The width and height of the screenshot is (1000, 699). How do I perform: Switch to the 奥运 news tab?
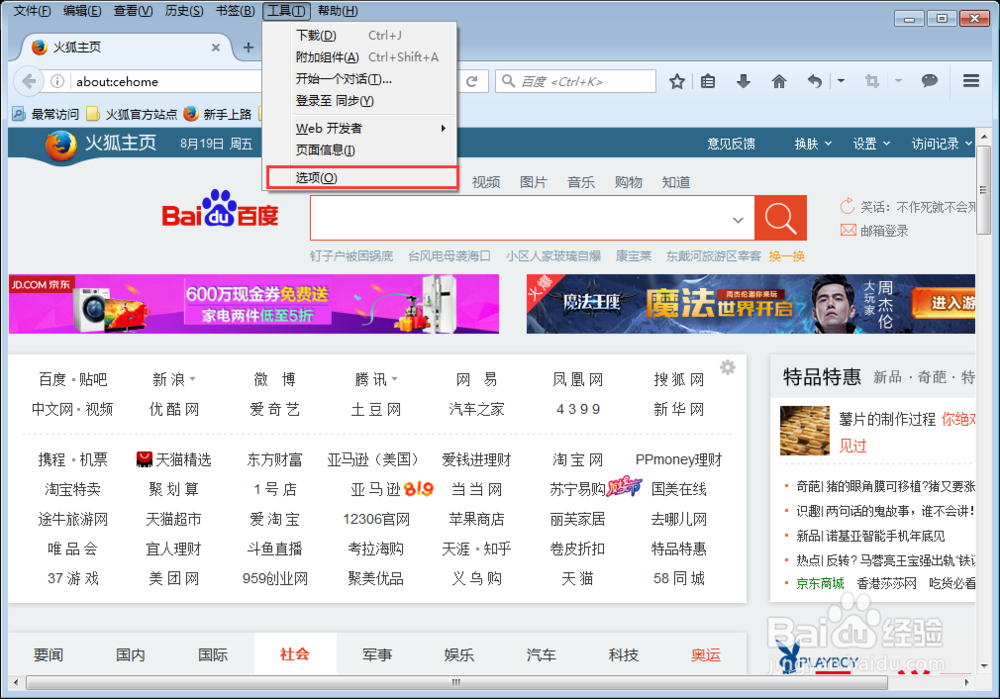click(705, 654)
